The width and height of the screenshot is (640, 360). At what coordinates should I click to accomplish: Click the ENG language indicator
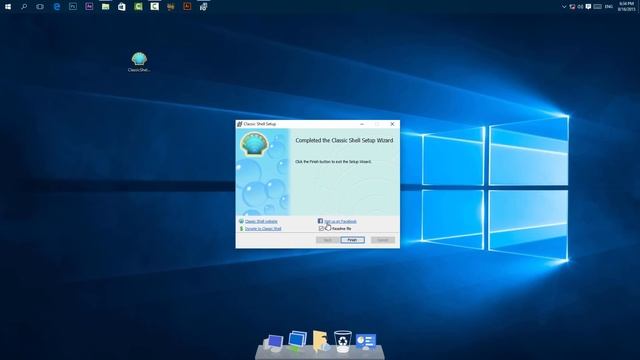click(x=609, y=7)
